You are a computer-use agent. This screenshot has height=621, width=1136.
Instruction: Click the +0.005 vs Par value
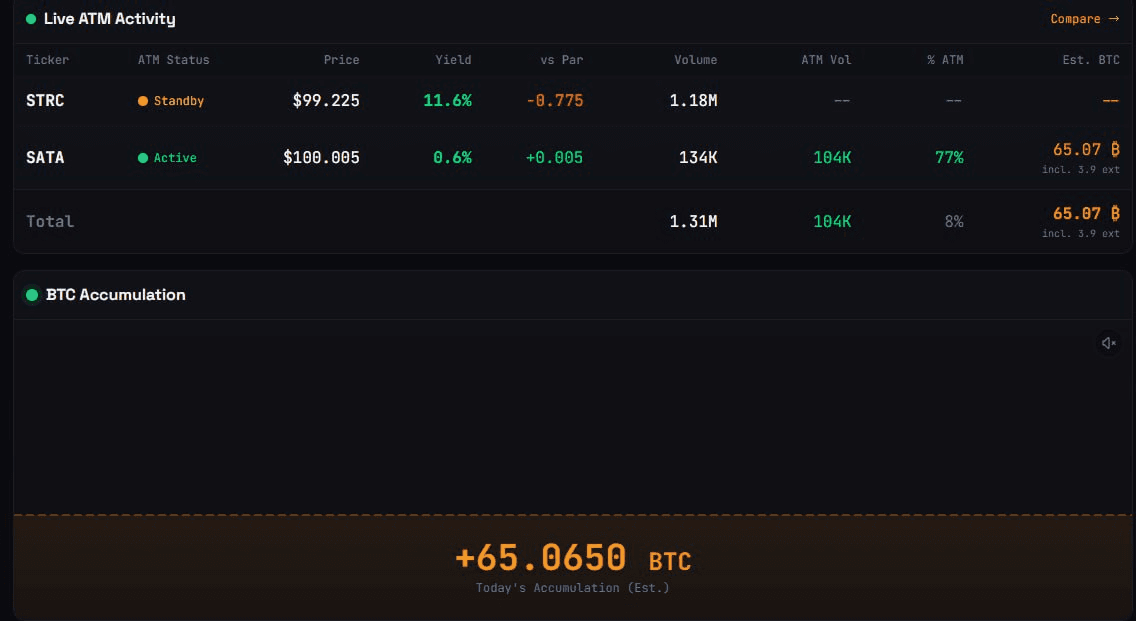pyautogui.click(x=554, y=157)
